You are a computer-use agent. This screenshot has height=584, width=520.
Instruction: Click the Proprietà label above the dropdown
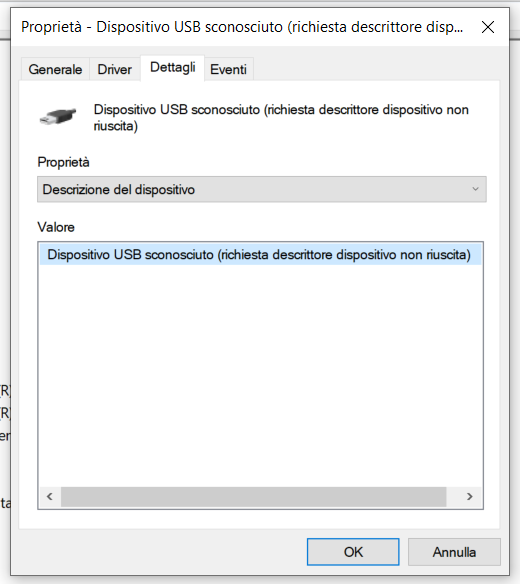coord(63,162)
